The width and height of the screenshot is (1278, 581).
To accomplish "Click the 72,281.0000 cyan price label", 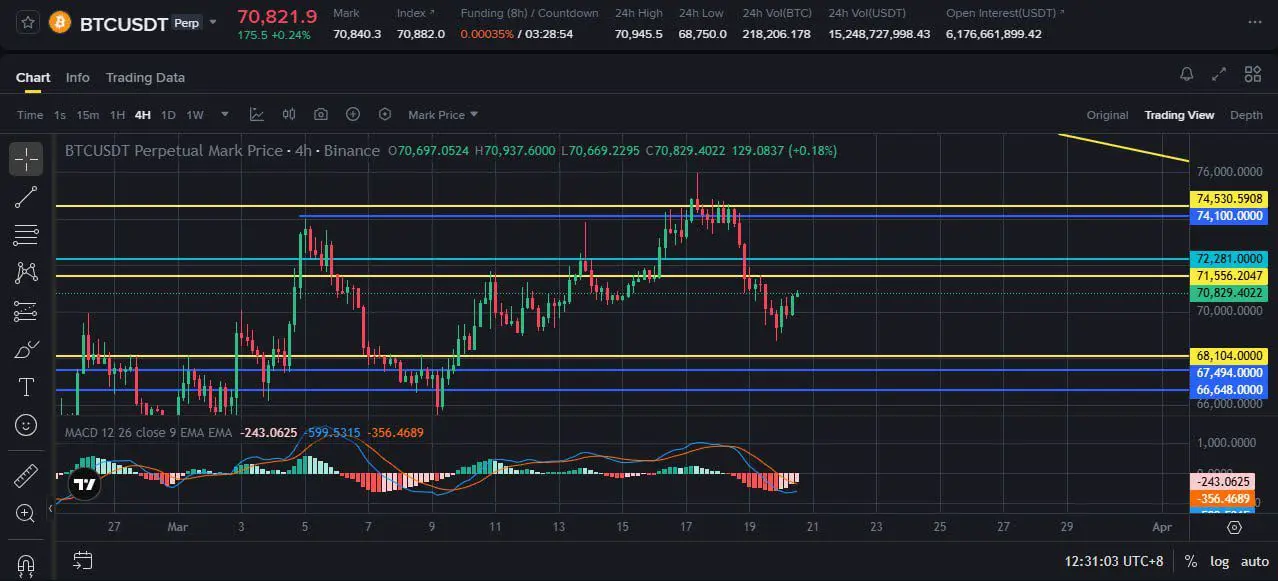I will tap(1229, 259).
